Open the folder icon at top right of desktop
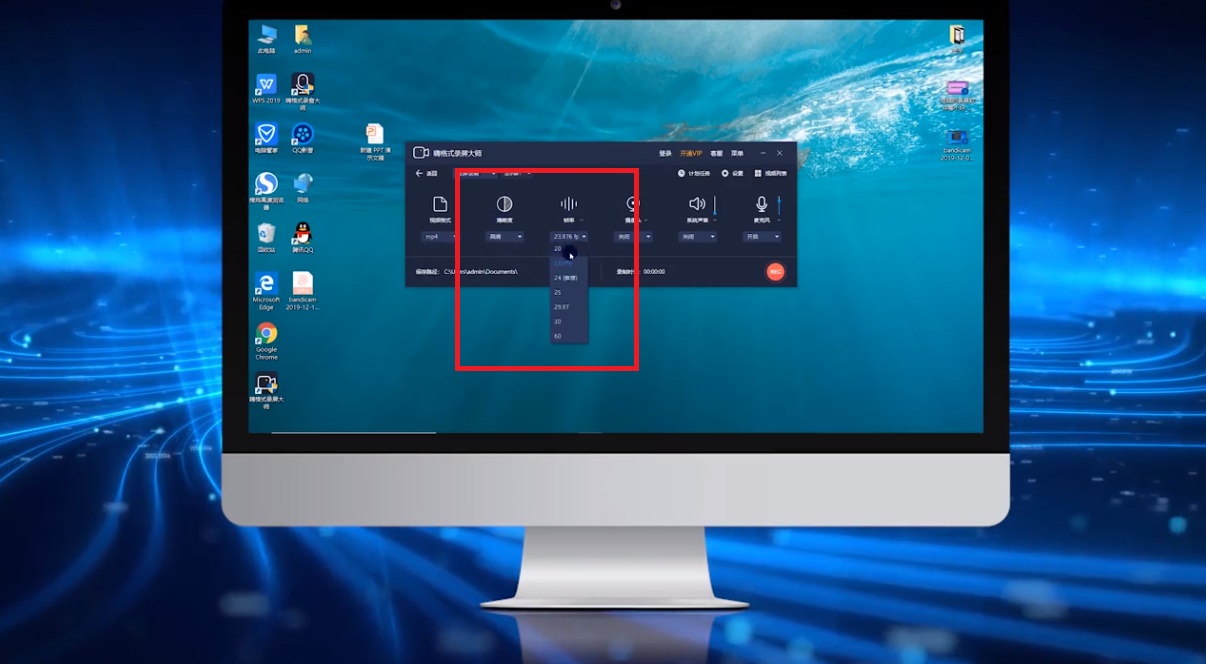1206x664 pixels. pos(957,38)
